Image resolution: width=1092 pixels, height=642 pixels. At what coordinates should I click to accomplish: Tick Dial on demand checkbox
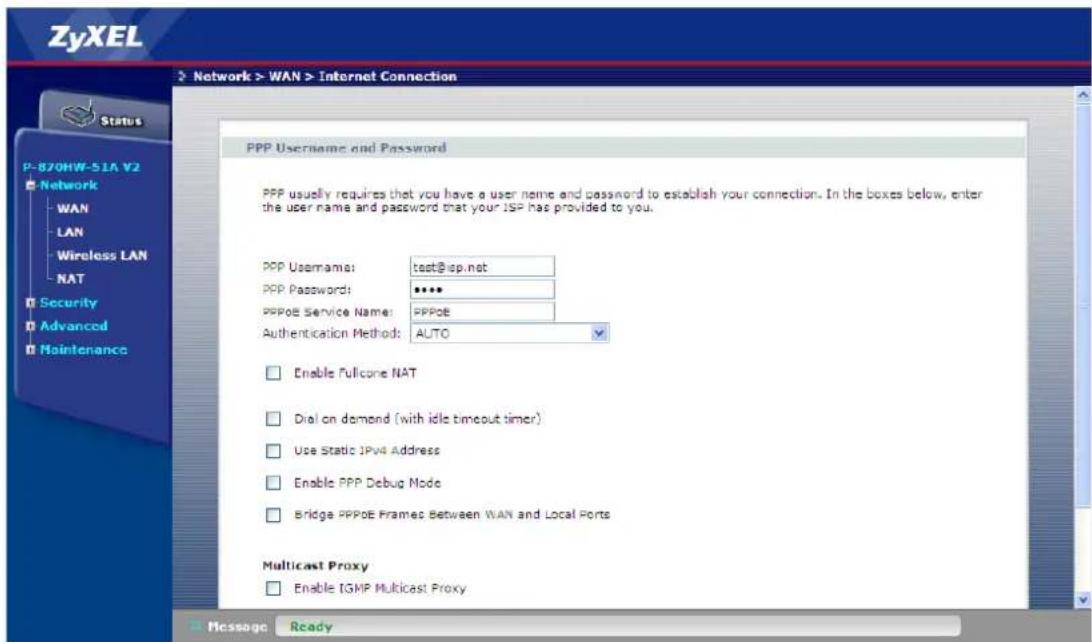click(x=273, y=418)
